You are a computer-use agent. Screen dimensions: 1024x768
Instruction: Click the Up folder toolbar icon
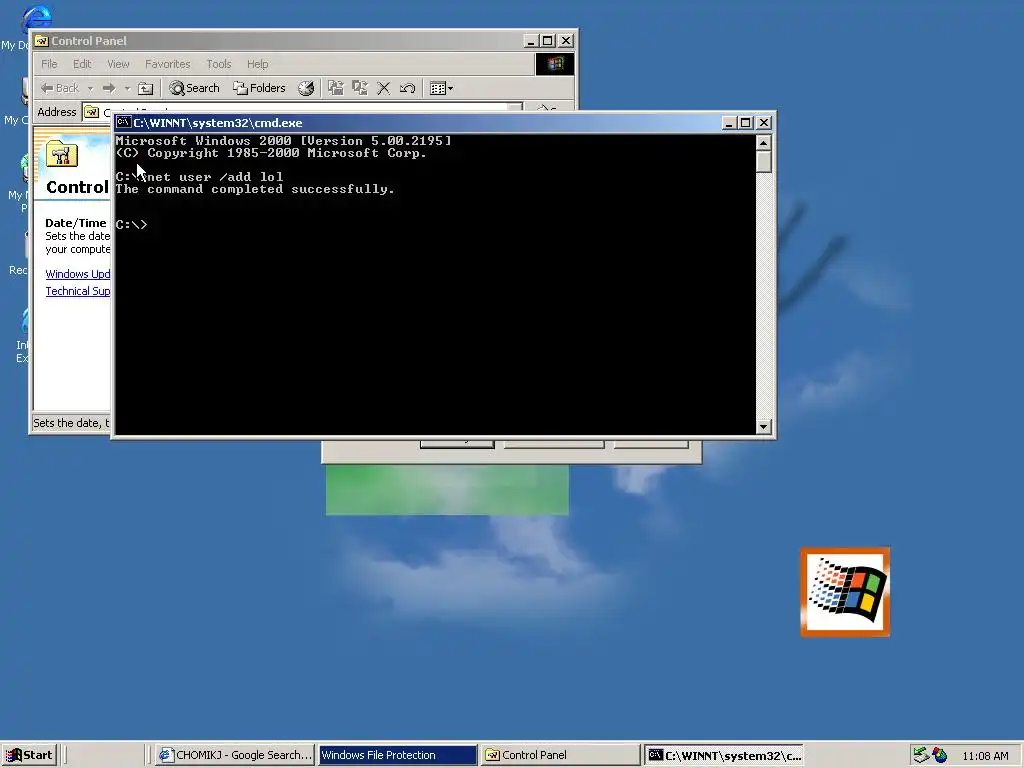[146, 88]
